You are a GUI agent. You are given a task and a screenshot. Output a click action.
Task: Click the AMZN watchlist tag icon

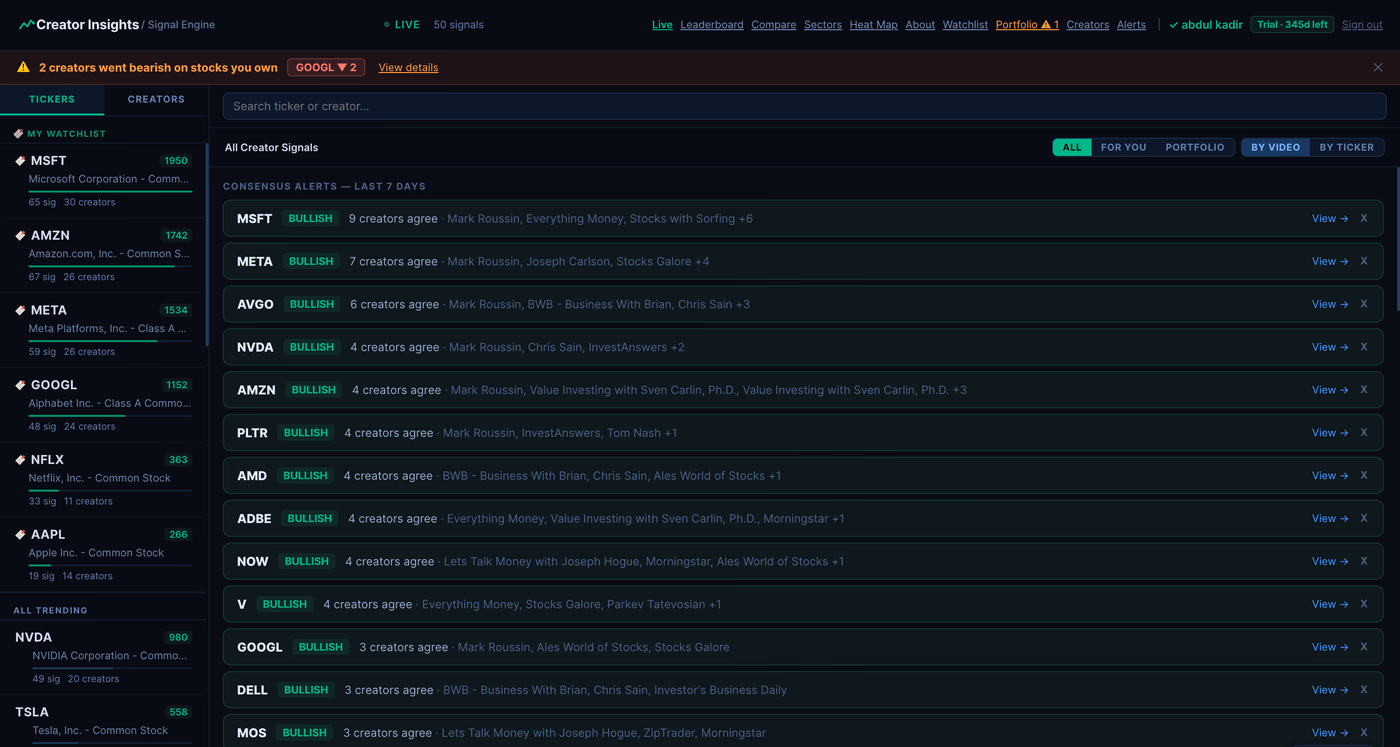pyautogui.click(x=20, y=235)
